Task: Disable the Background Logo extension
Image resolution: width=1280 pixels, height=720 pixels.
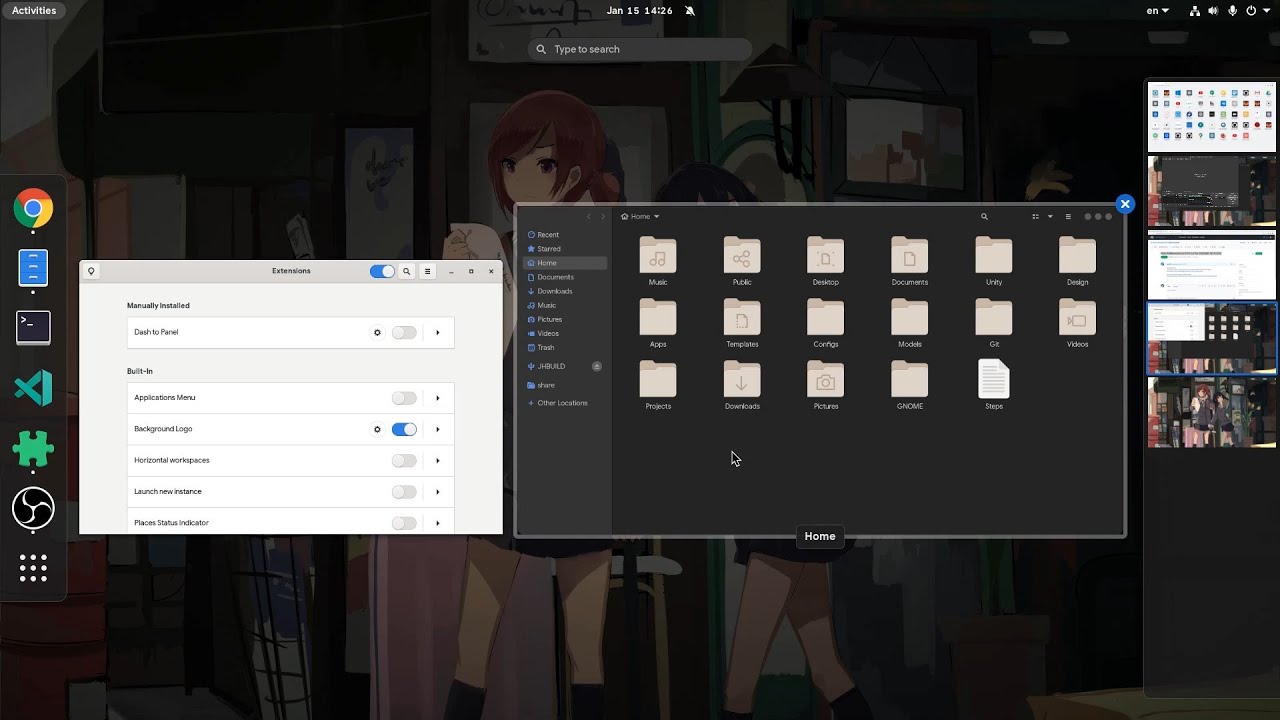Action: (404, 429)
